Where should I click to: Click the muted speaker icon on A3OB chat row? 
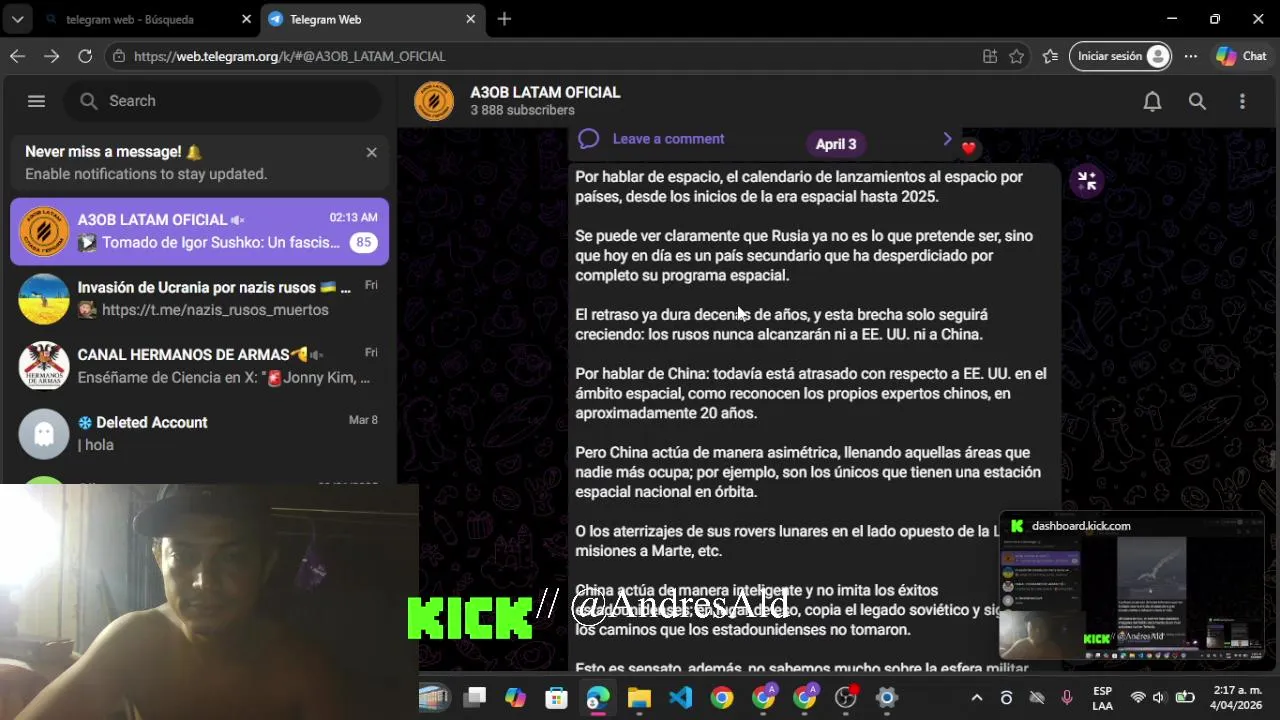click(x=237, y=220)
